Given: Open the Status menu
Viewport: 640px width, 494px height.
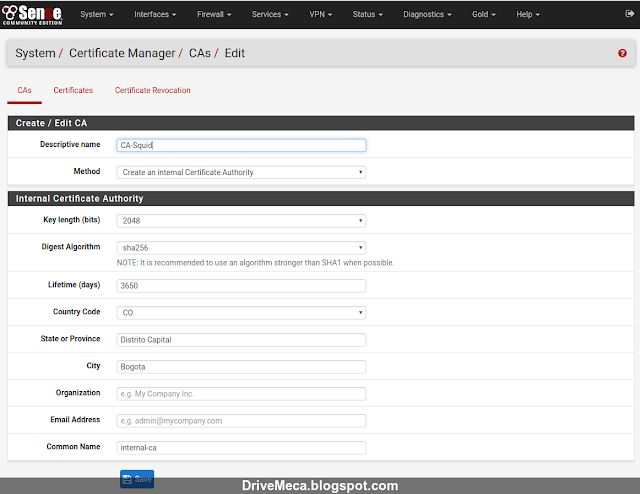Looking at the screenshot, I should pos(367,14).
